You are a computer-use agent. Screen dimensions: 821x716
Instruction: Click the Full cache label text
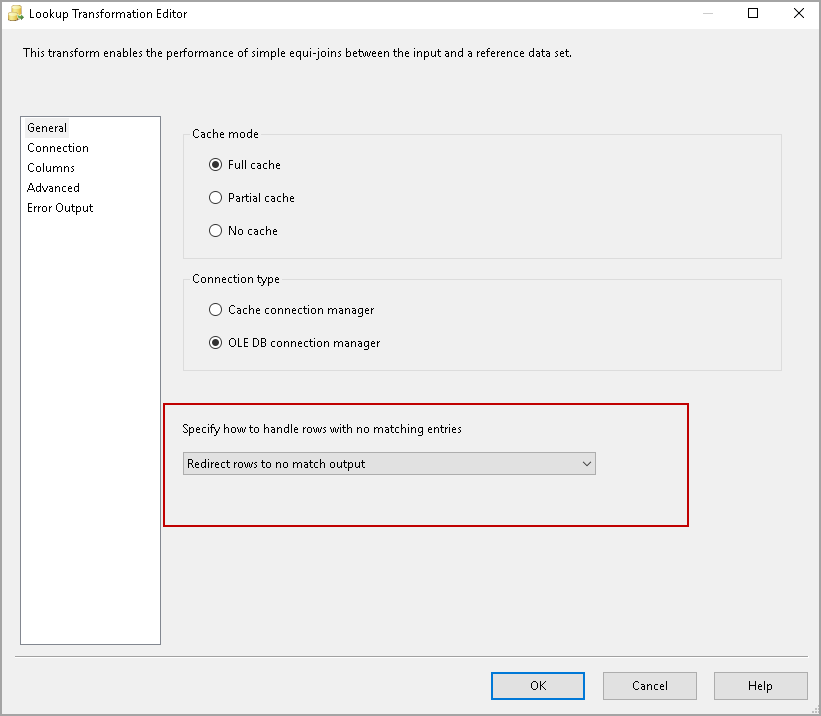click(254, 165)
